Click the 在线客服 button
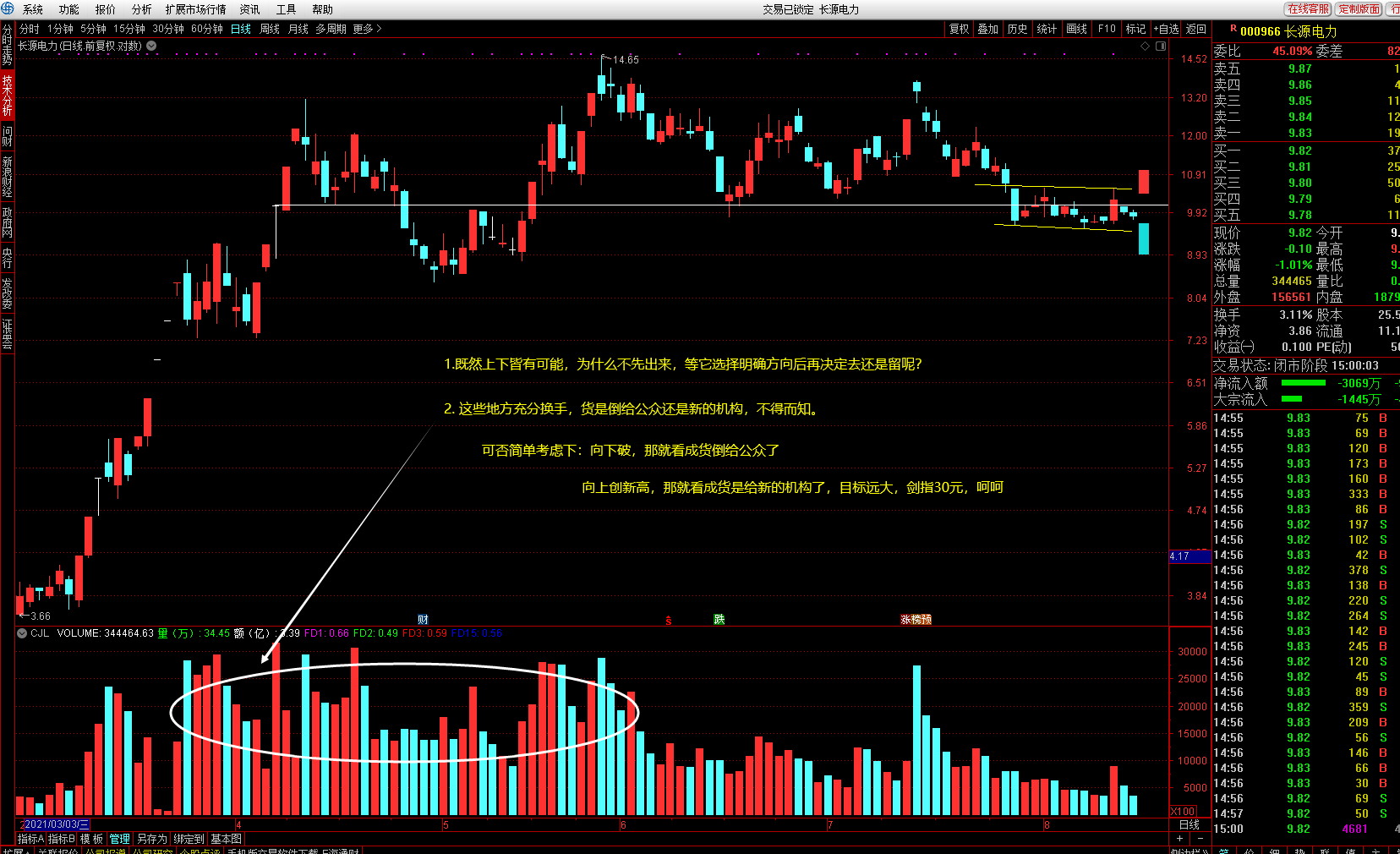This screenshot has height=854, width=1400. click(1309, 8)
